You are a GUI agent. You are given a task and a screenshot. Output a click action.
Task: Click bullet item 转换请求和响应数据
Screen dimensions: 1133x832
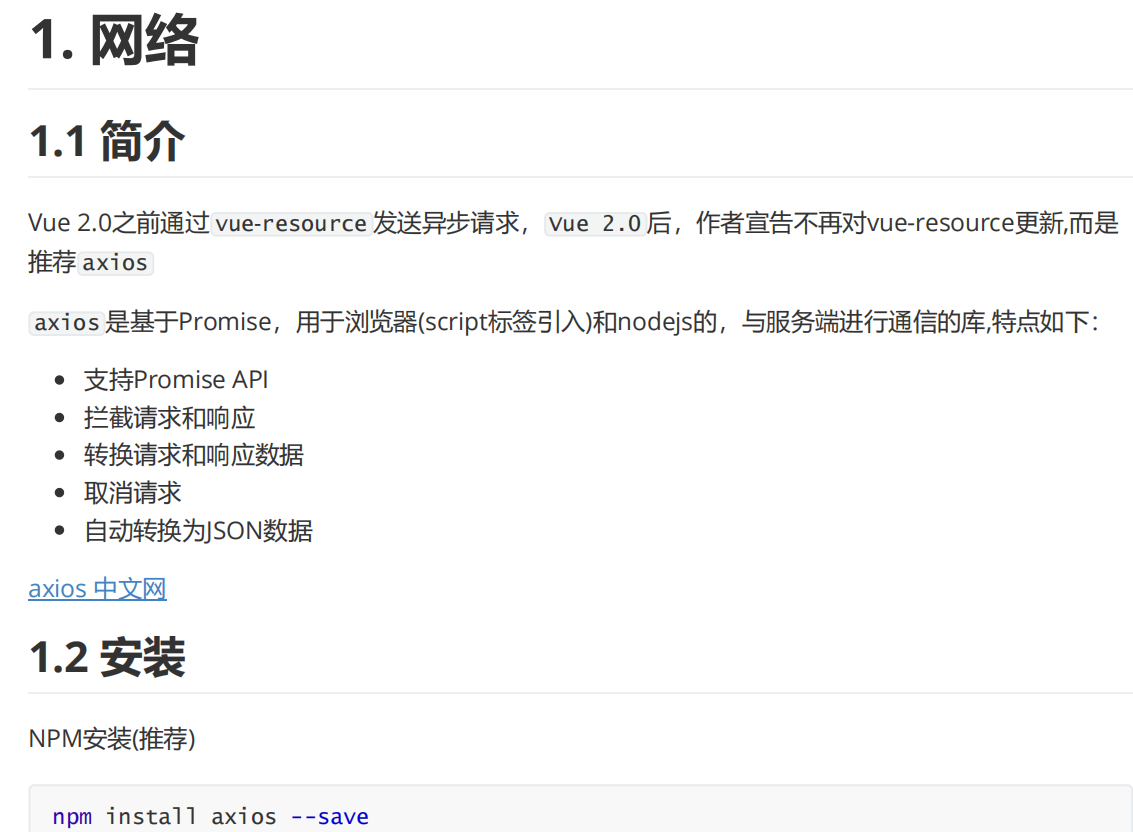click(x=194, y=455)
